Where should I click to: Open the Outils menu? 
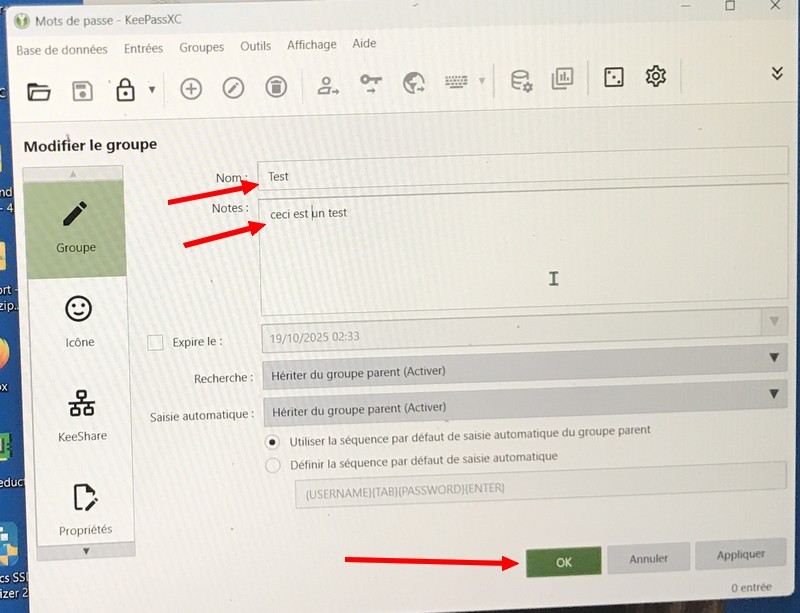(255, 46)
